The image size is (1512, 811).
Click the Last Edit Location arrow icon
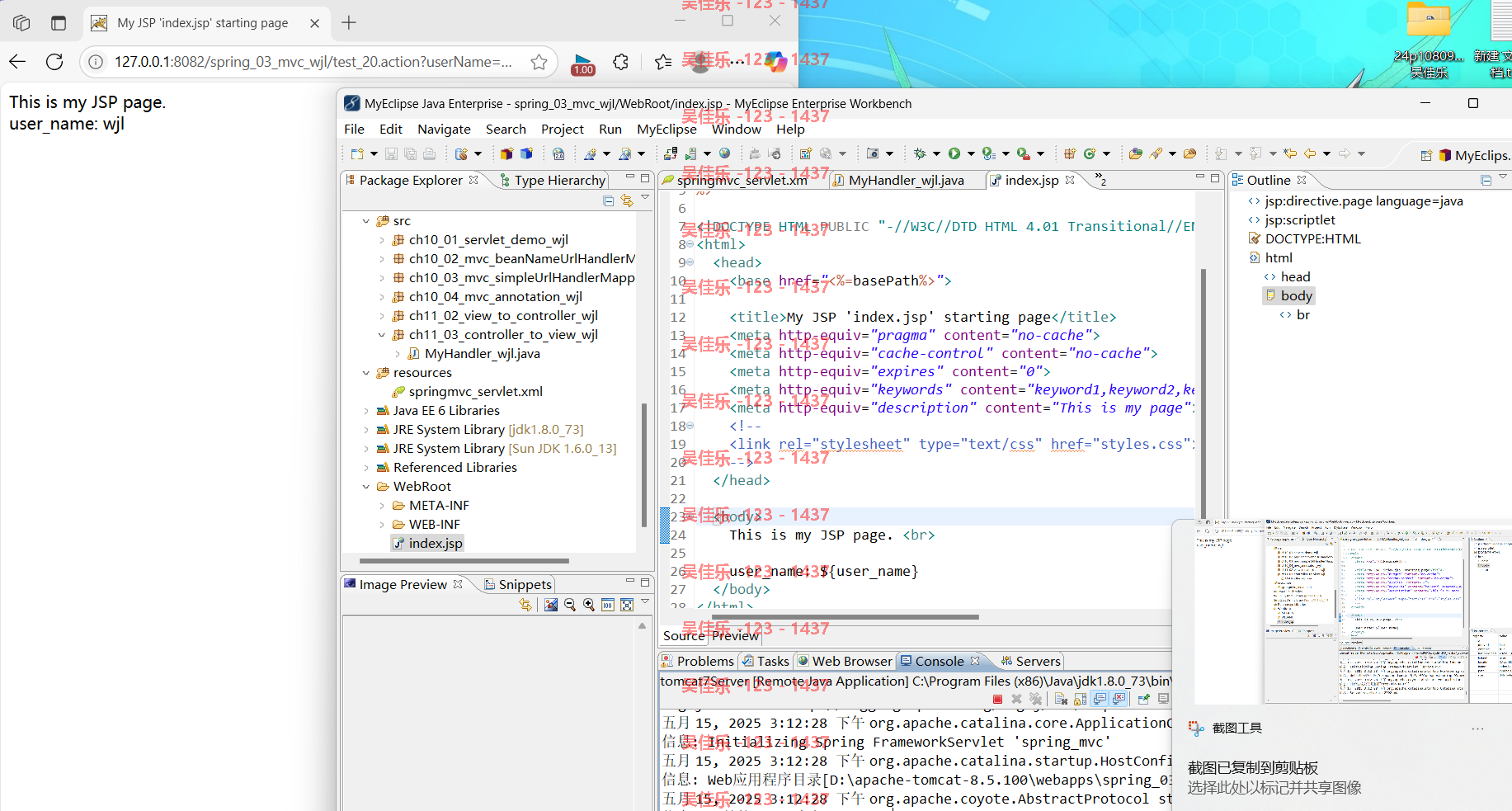pos(1290,153)
